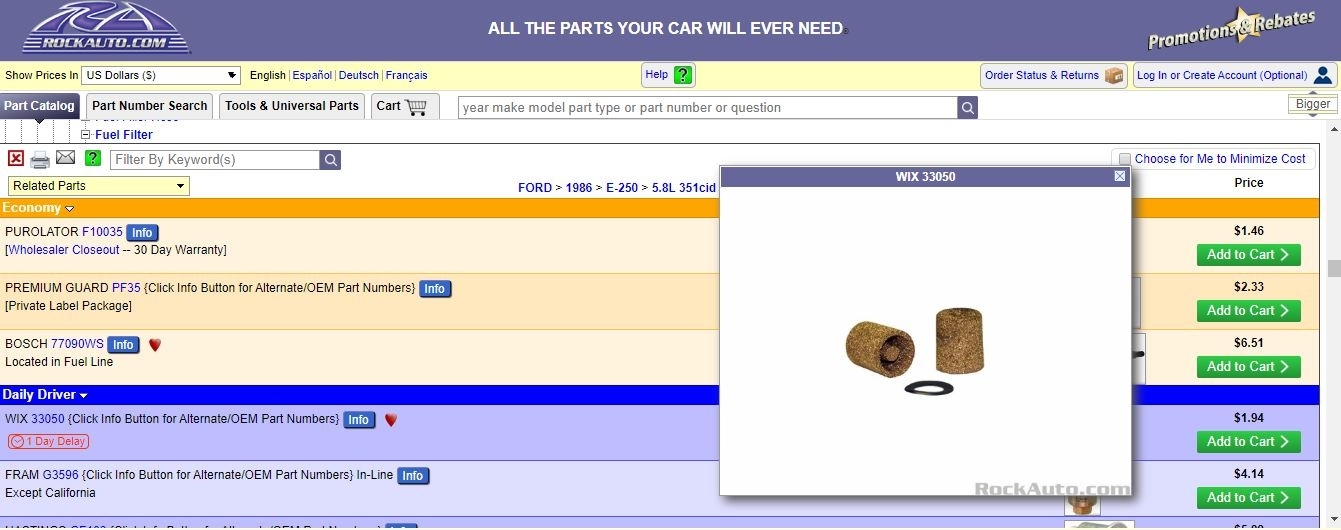
Task: Click the Promotions & Rebates star graphic
Action: point(1231,28)
